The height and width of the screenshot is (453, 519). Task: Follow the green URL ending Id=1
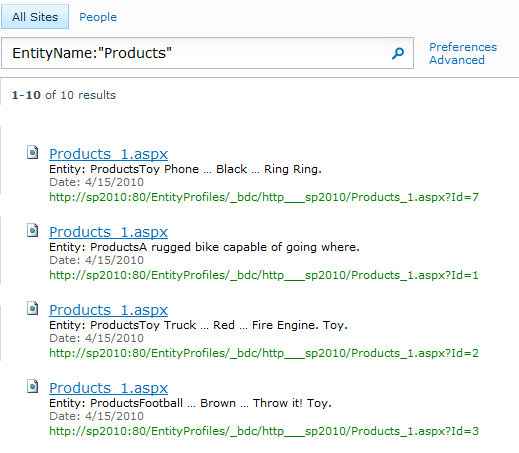264,275
